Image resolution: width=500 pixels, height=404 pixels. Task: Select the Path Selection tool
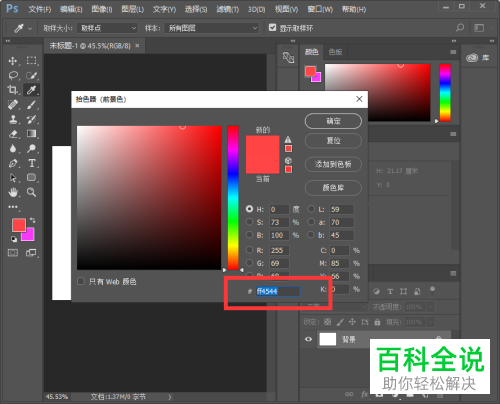click(x=13, y=178)
